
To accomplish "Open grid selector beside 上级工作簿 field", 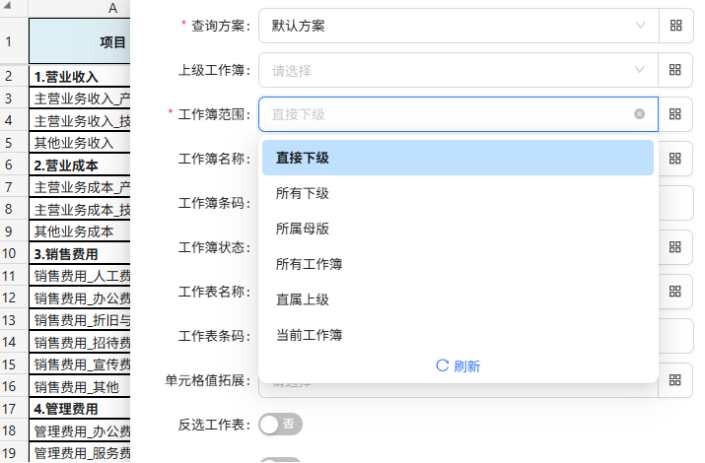I will (675, 70).
